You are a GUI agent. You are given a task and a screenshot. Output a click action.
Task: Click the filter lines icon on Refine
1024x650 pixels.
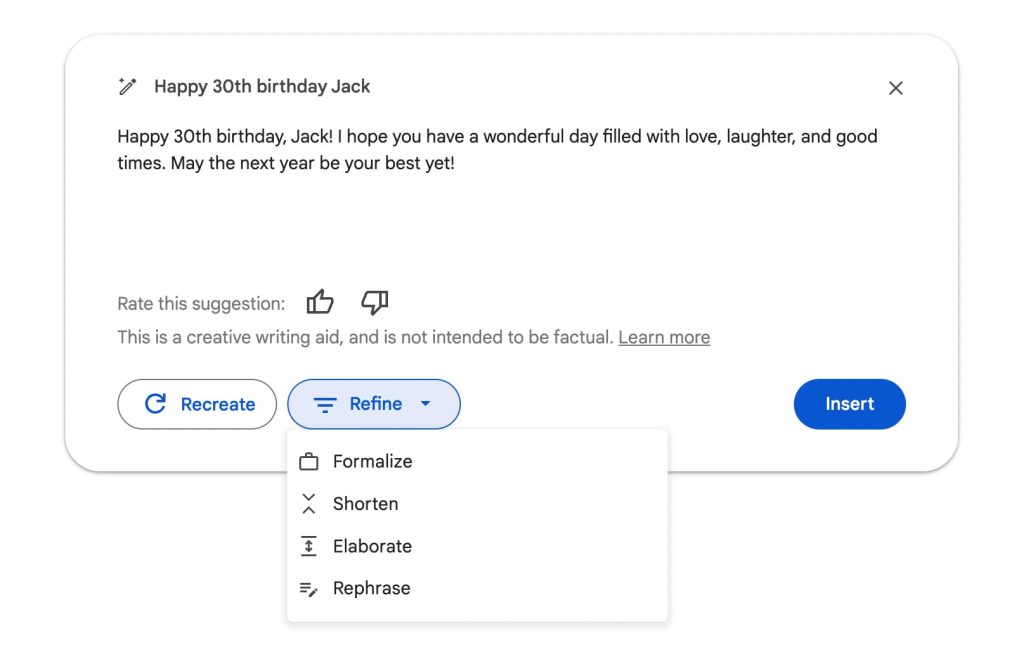coord(325,405)
